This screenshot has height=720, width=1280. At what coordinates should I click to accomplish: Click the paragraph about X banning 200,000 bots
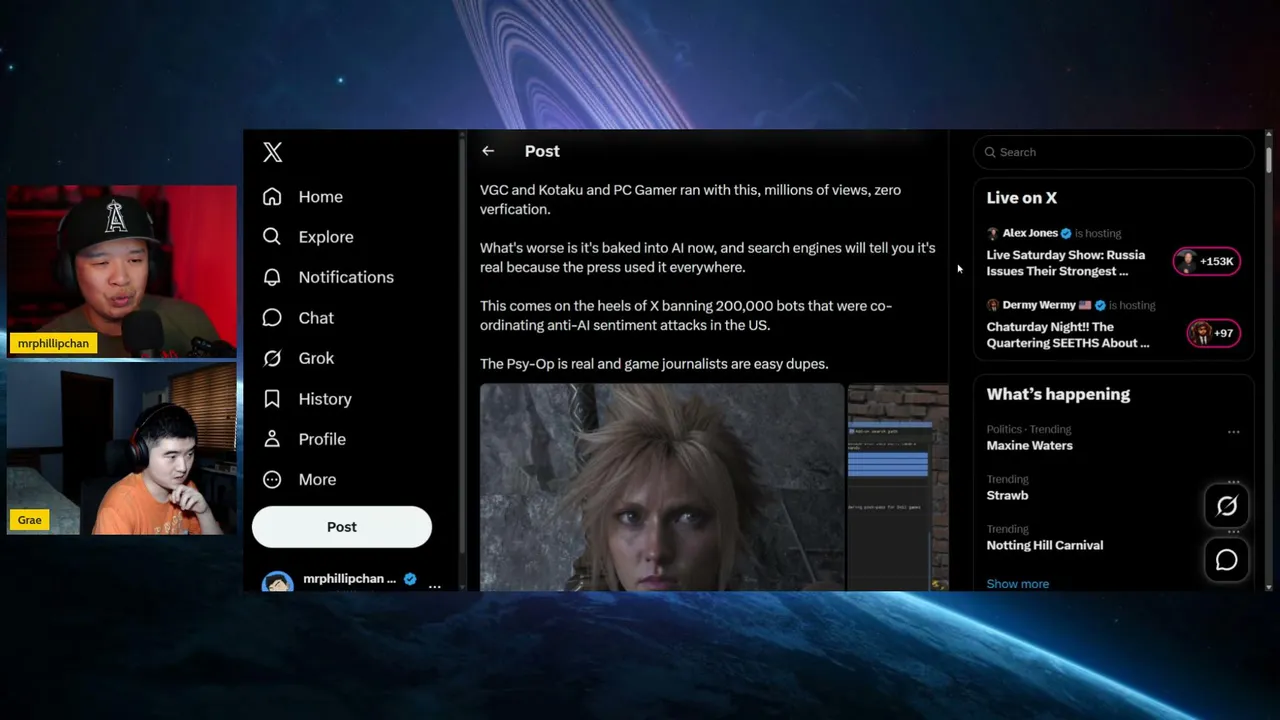(686, 315)
